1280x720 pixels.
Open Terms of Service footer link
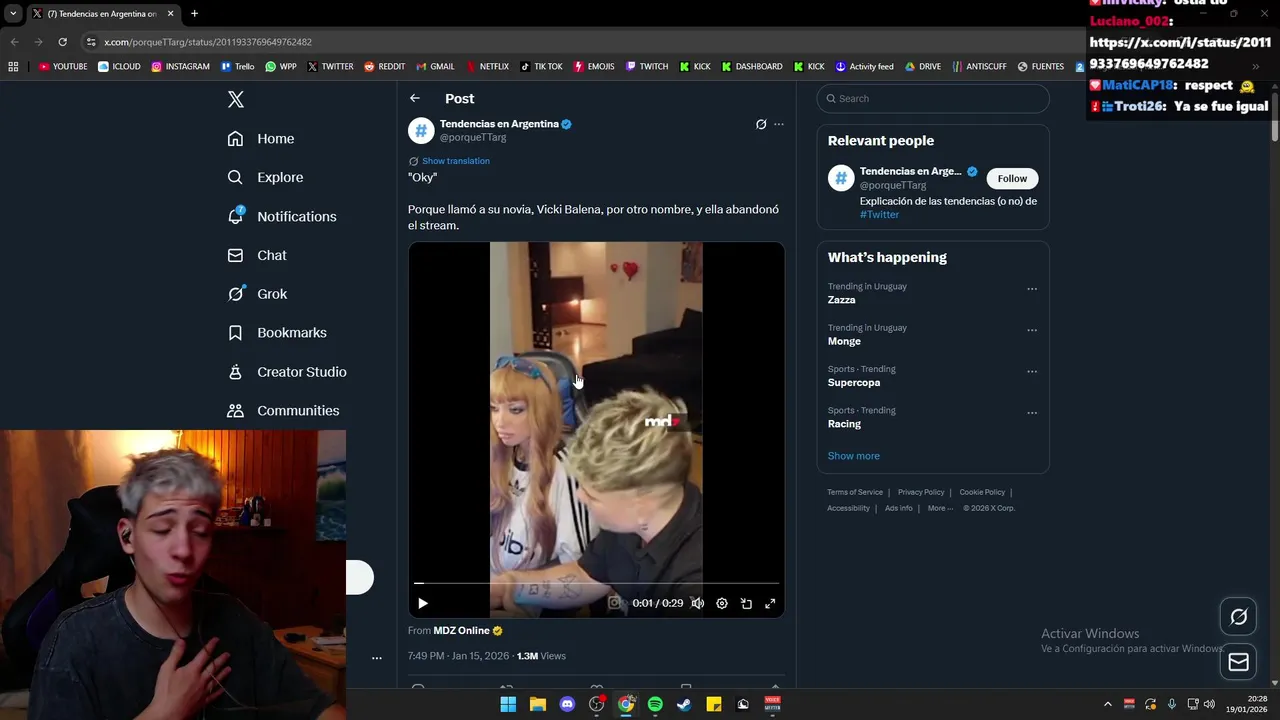[855, 492]
